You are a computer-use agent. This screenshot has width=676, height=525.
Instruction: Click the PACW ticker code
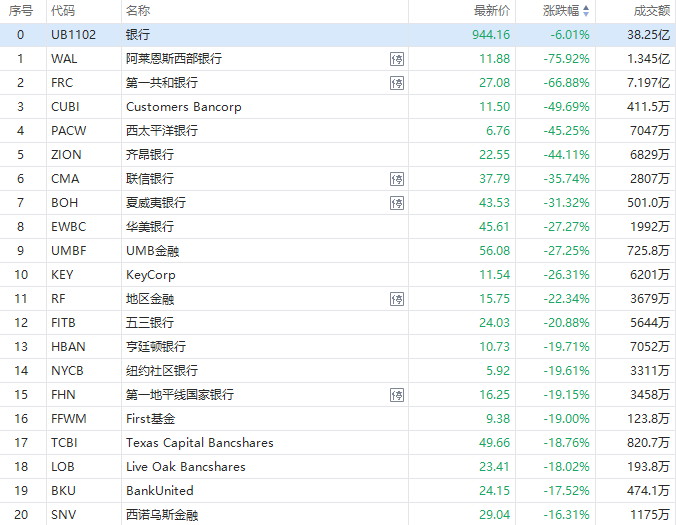point(68,131)
